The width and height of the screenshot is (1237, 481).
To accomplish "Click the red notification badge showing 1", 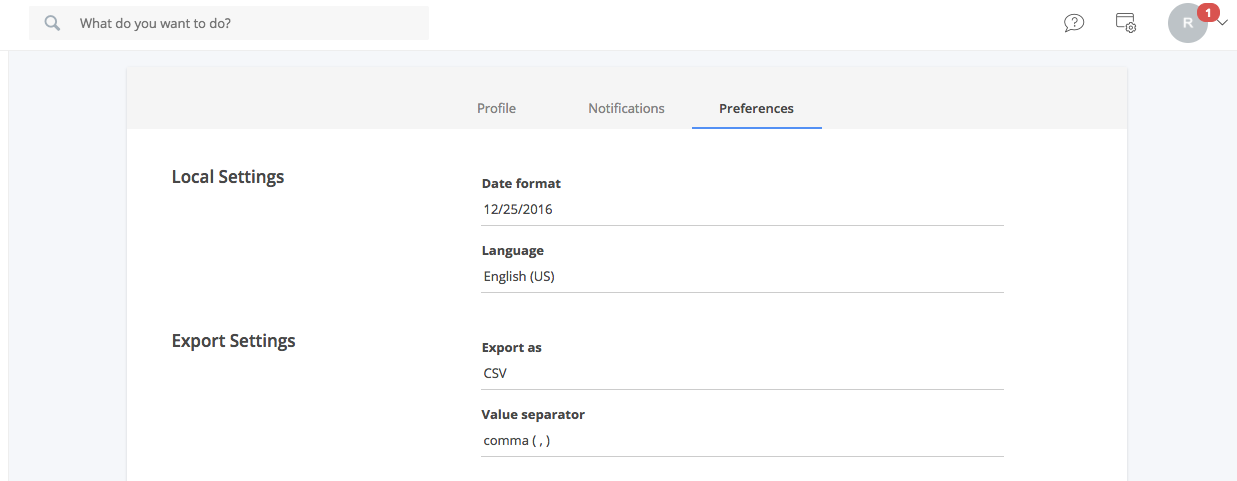I will point(1208,12).
